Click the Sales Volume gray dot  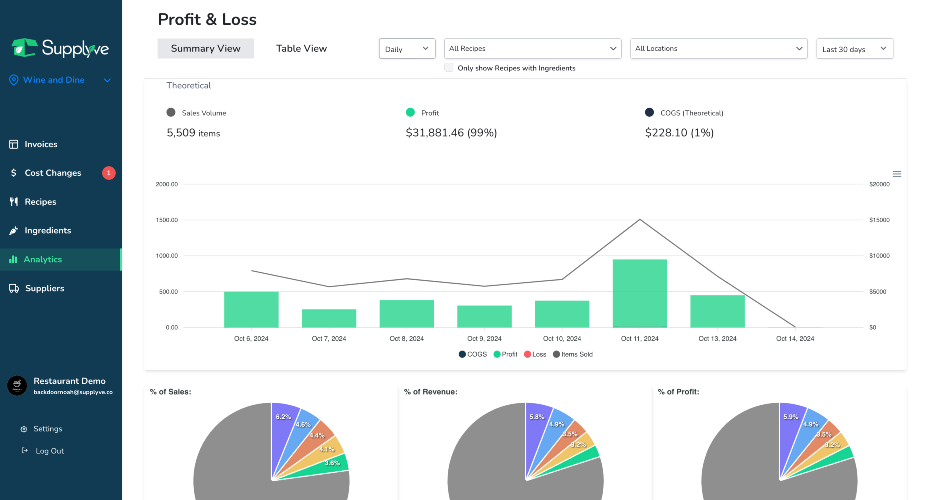[x=171, y=112]
